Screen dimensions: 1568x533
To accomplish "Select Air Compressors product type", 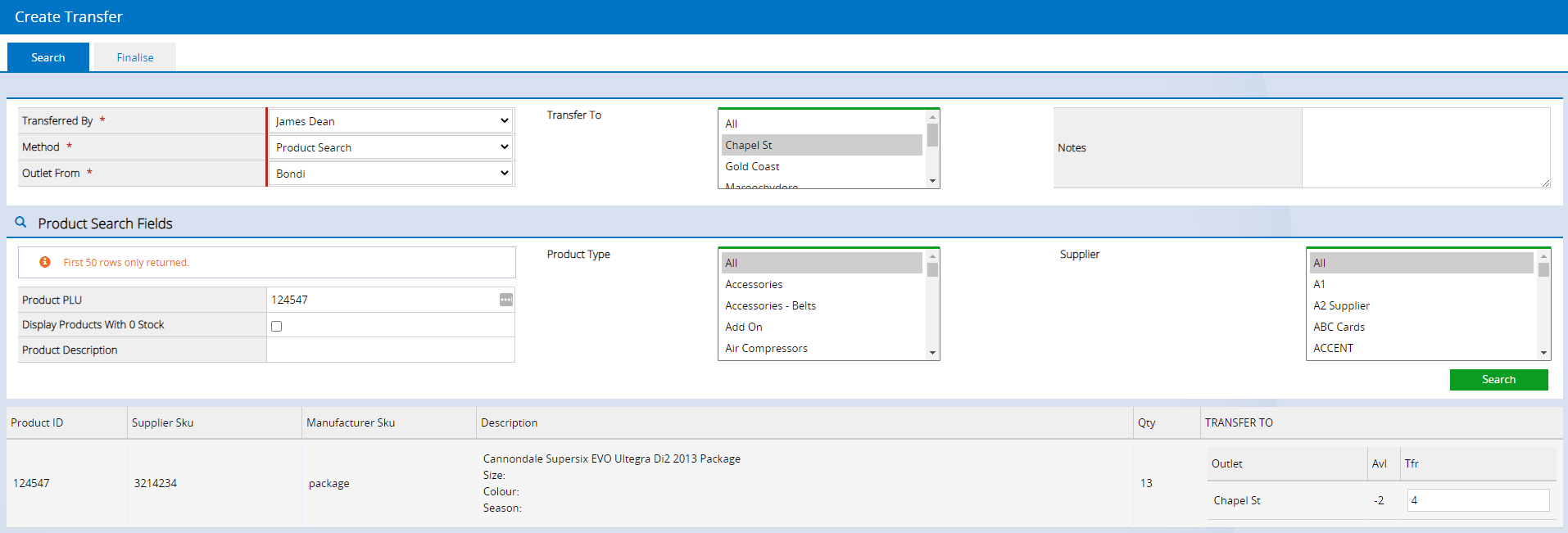I will [x=822, y=348].
